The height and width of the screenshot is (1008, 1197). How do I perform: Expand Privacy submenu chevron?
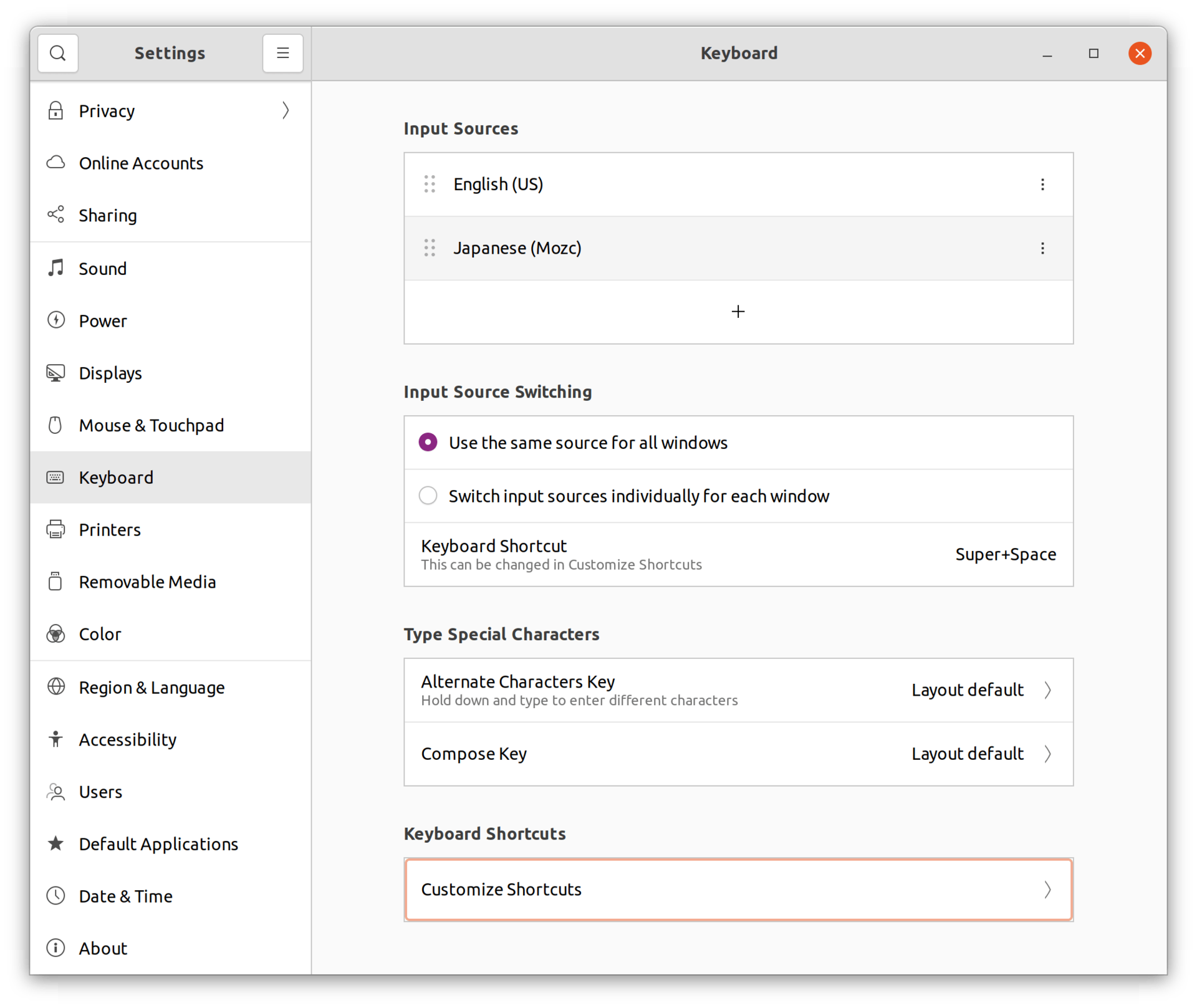(286, 111)
